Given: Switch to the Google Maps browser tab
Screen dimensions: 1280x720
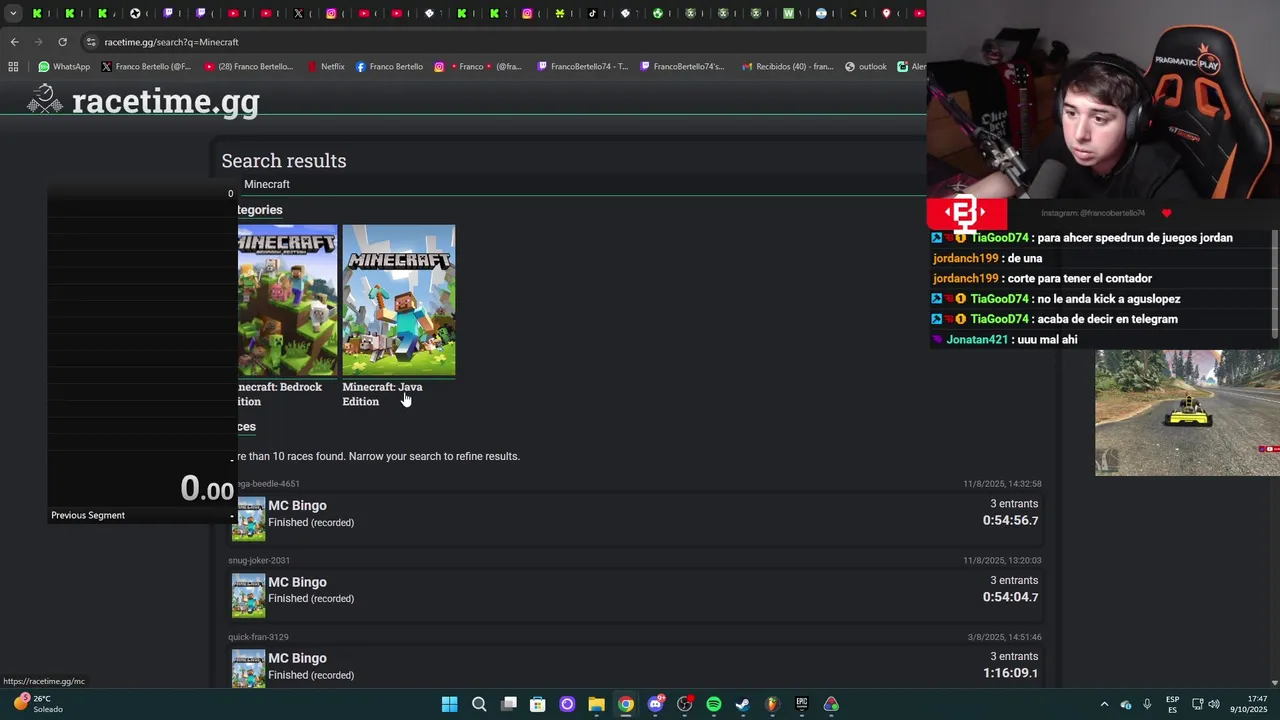Looking at the screenshot, I should pos(886,13).
